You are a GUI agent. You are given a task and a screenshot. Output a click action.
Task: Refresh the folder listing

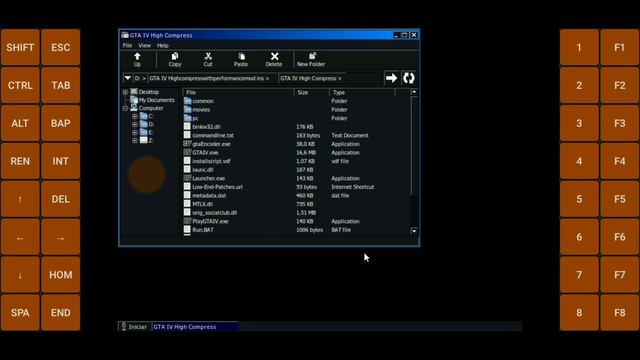coord(409,78)
